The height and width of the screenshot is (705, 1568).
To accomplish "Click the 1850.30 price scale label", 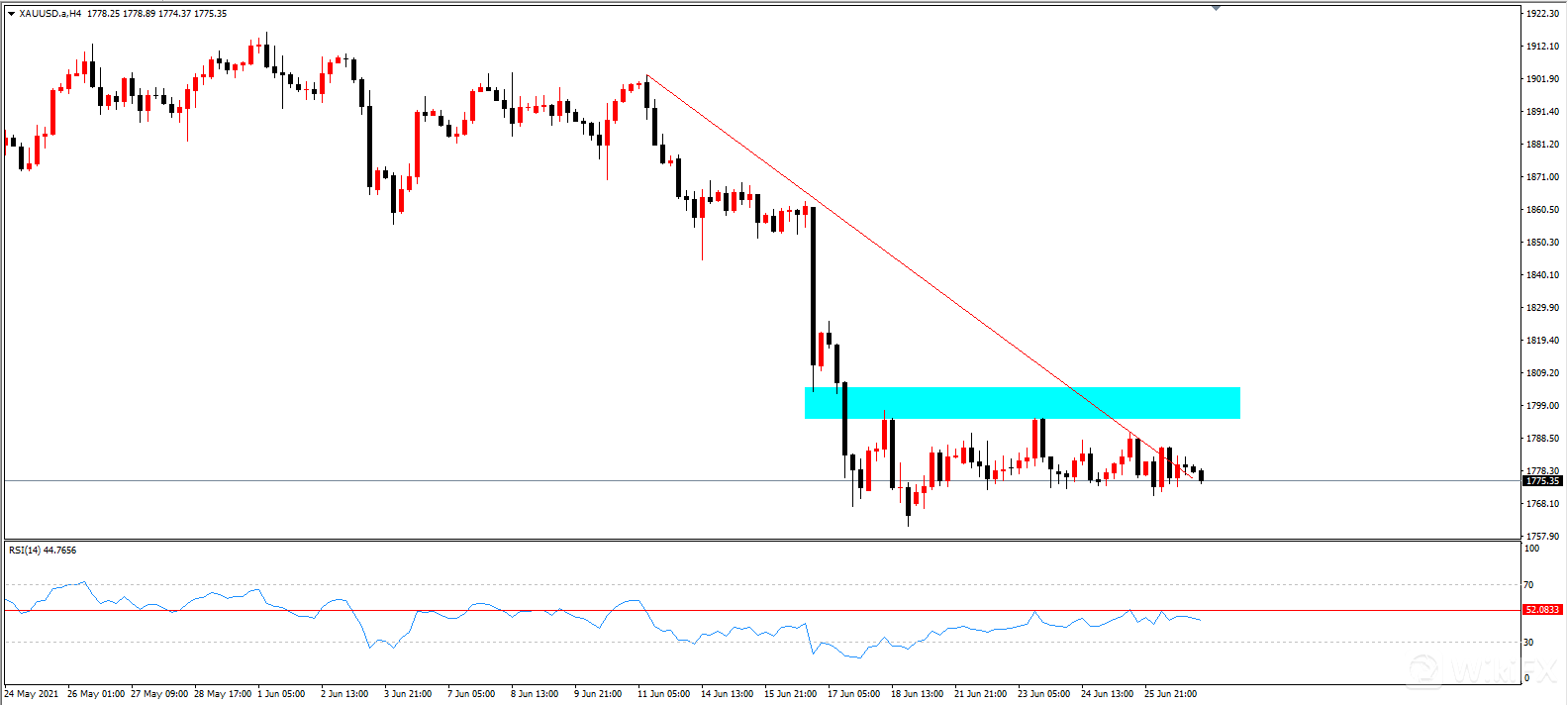I will tap(1542, 243).
